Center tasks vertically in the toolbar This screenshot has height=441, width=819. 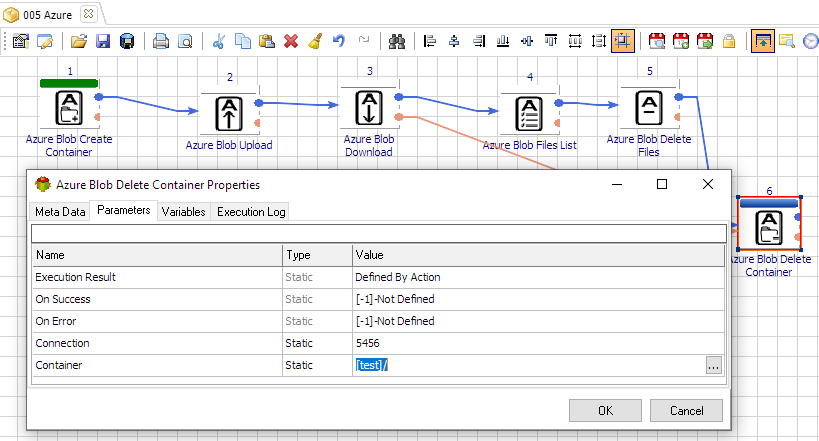click(527, 41)
